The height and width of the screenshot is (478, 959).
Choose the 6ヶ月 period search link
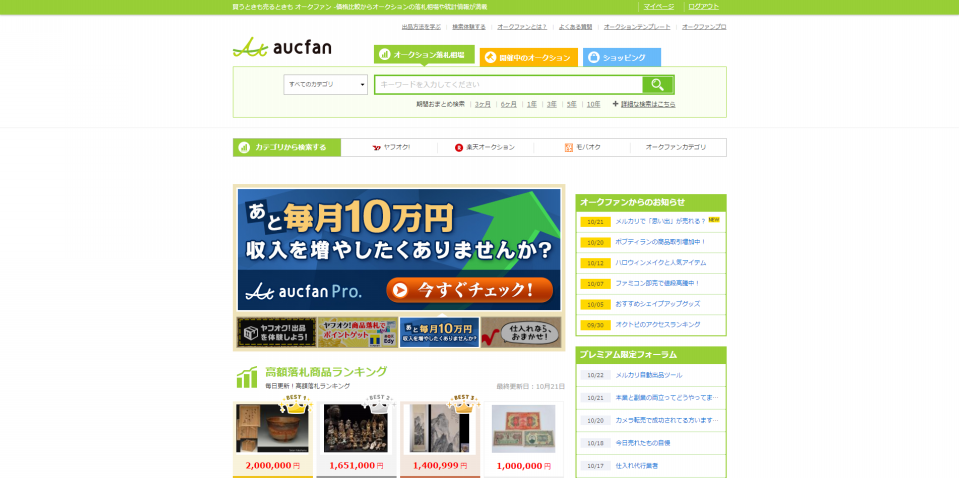509,105
